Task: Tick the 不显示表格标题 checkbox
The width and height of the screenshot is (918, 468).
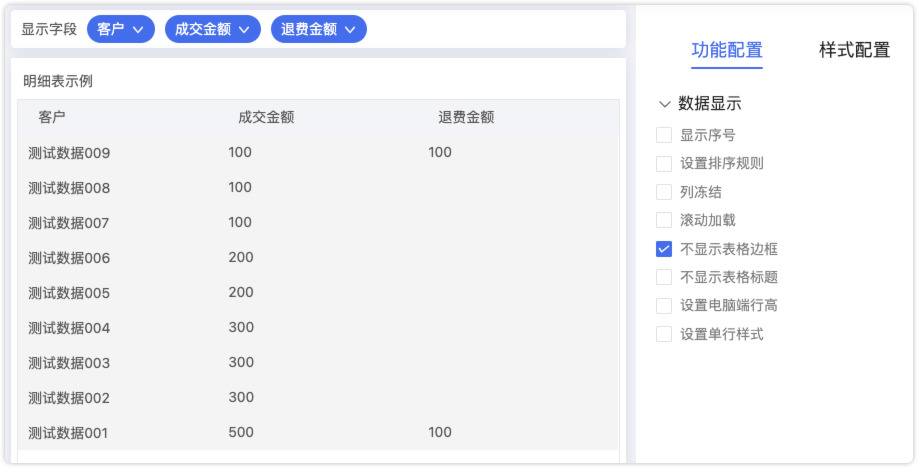Action: tap(664, 277)
